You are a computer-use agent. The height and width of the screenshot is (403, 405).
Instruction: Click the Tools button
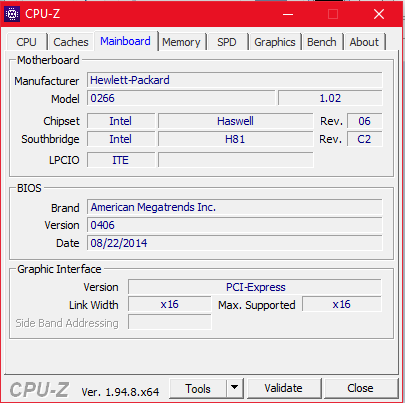point(198,388)
